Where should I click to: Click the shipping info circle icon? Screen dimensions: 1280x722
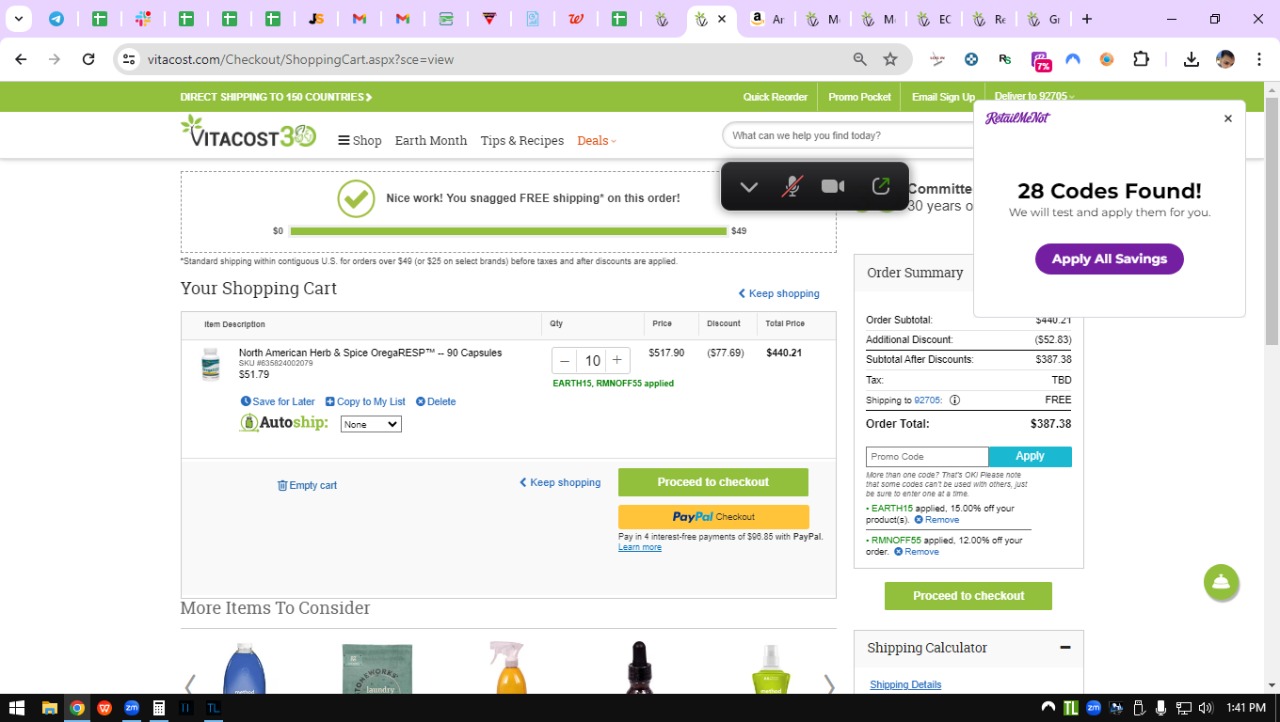click(954, 400)
